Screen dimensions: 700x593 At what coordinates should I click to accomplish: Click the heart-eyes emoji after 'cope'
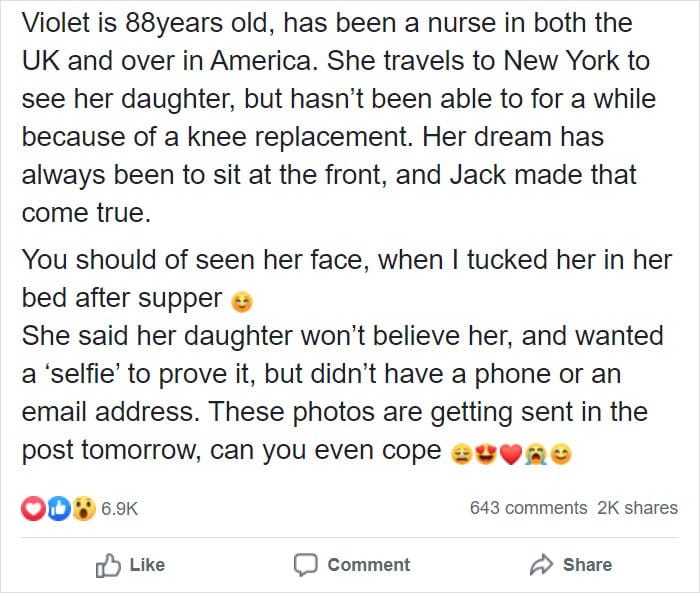pyautogui.click(x=486, y=454)
